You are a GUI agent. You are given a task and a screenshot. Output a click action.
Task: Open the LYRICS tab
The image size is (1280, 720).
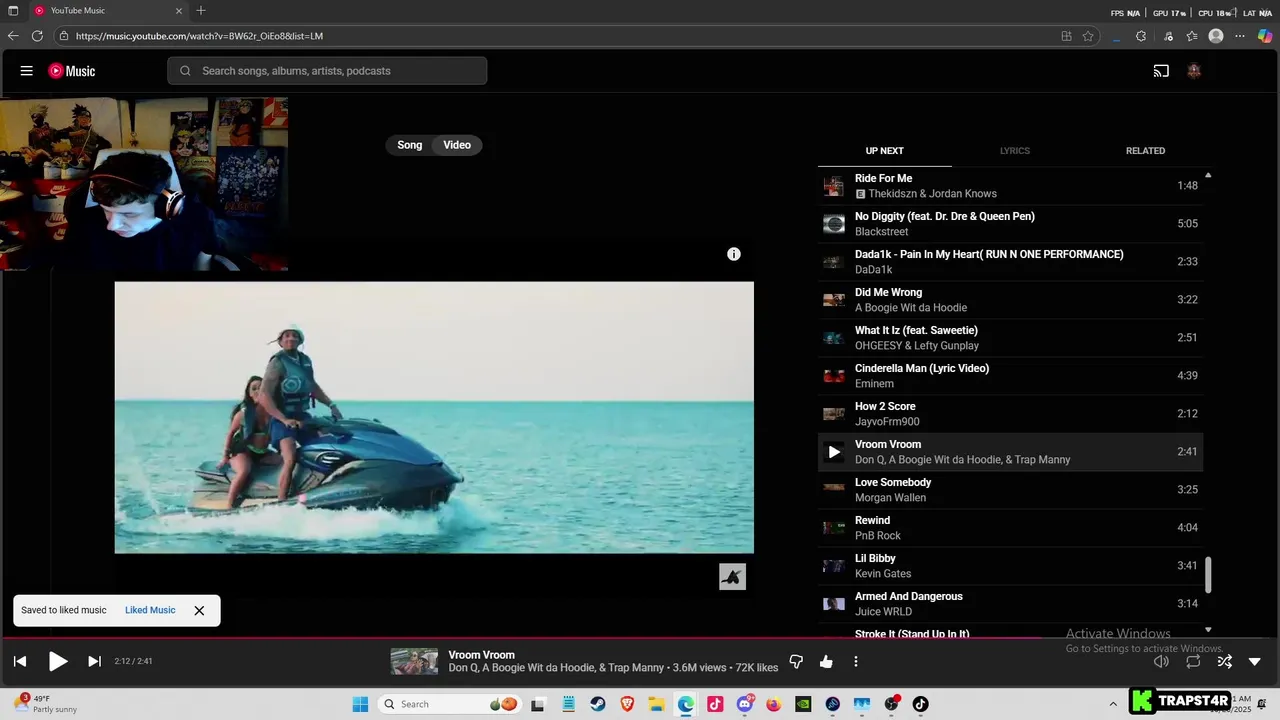tap(1015, 151)
